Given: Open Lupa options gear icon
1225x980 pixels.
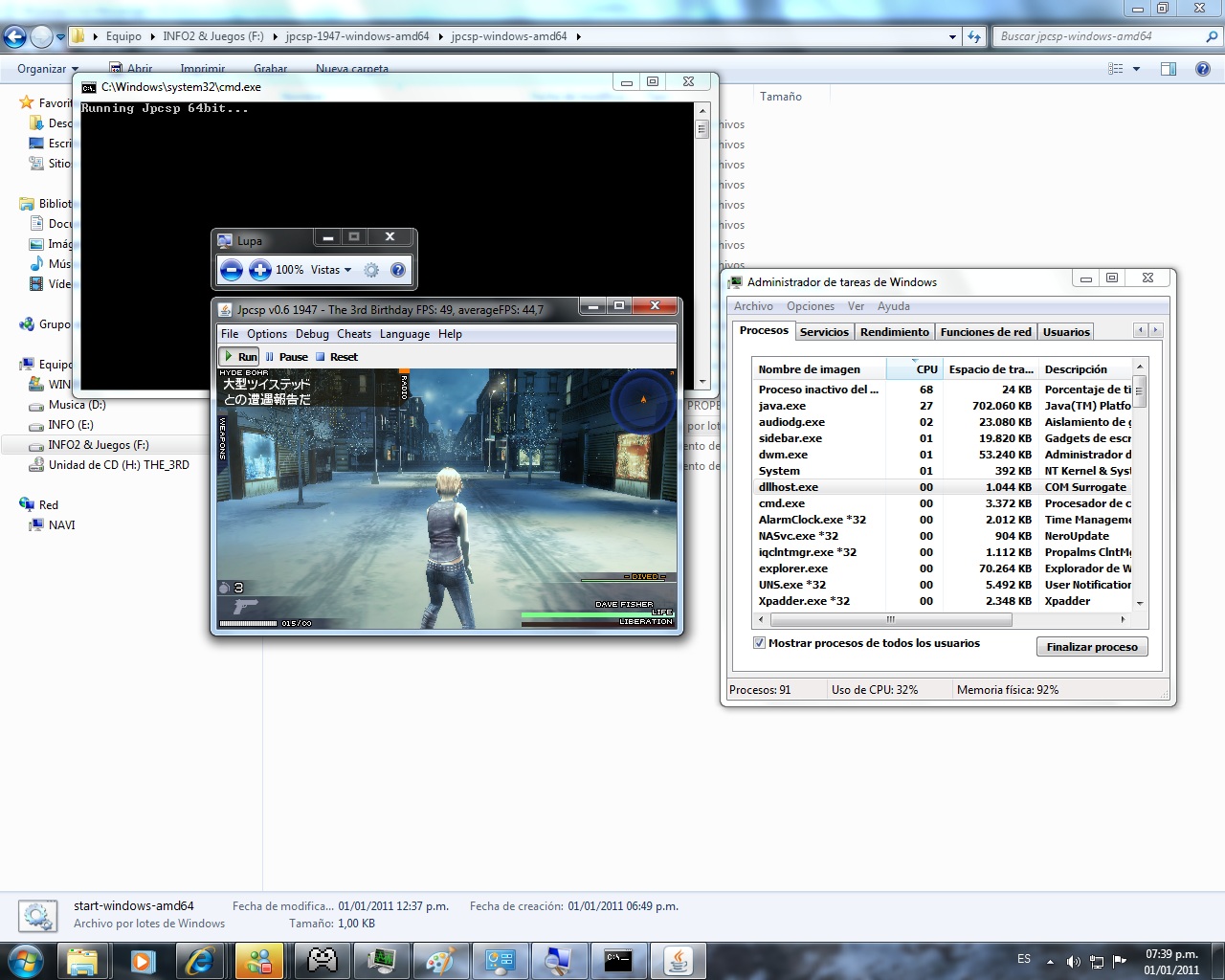Looking at the screenshot, I should [371, 270].
